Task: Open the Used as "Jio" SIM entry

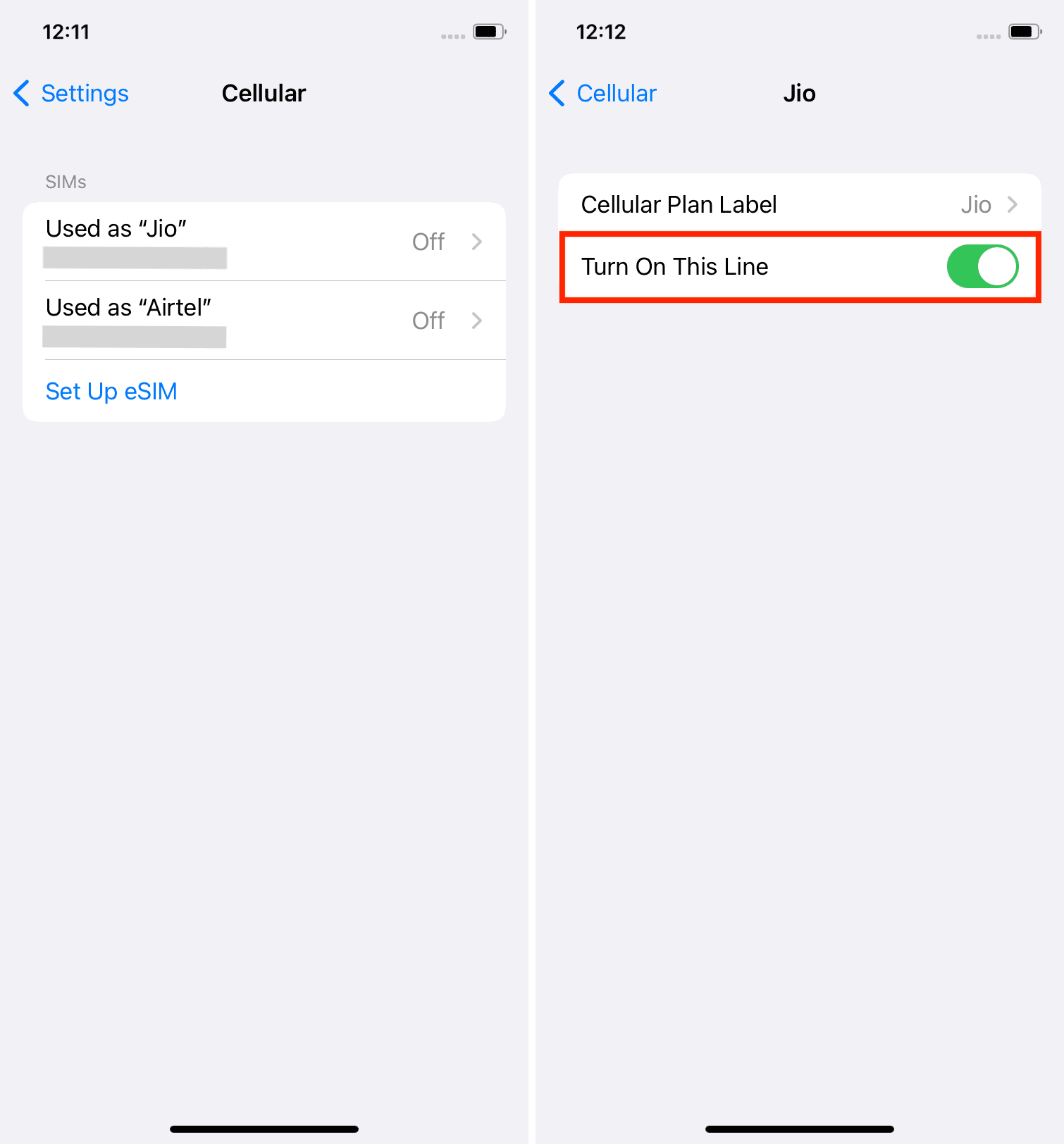Action: pyautogui.click(x=264, y=242)
